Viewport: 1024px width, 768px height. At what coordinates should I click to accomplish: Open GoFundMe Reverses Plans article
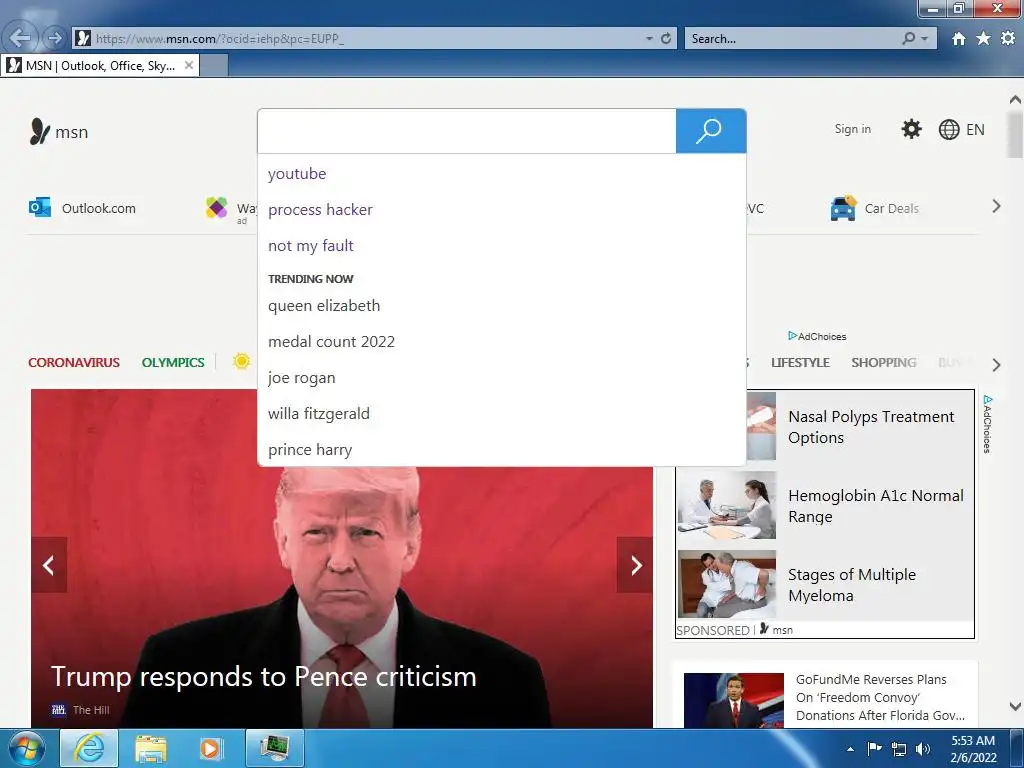880,697
